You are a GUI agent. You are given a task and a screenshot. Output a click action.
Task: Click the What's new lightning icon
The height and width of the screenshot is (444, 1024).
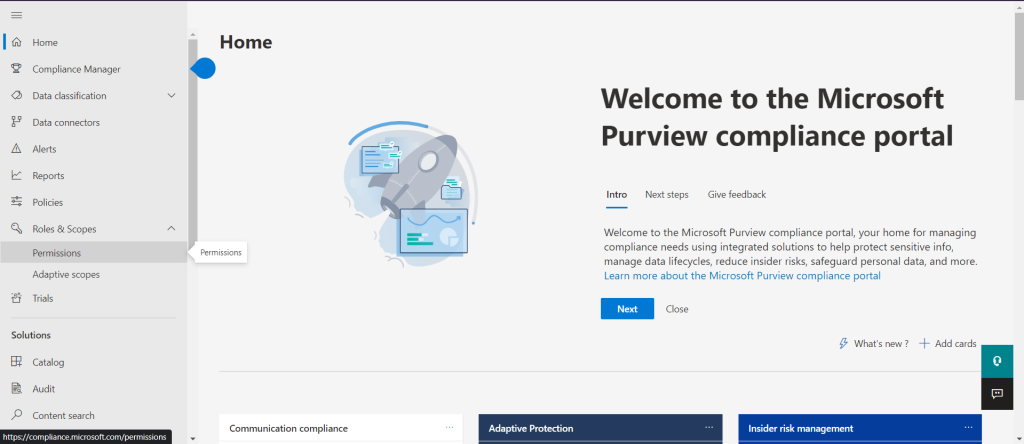point(843,343)
